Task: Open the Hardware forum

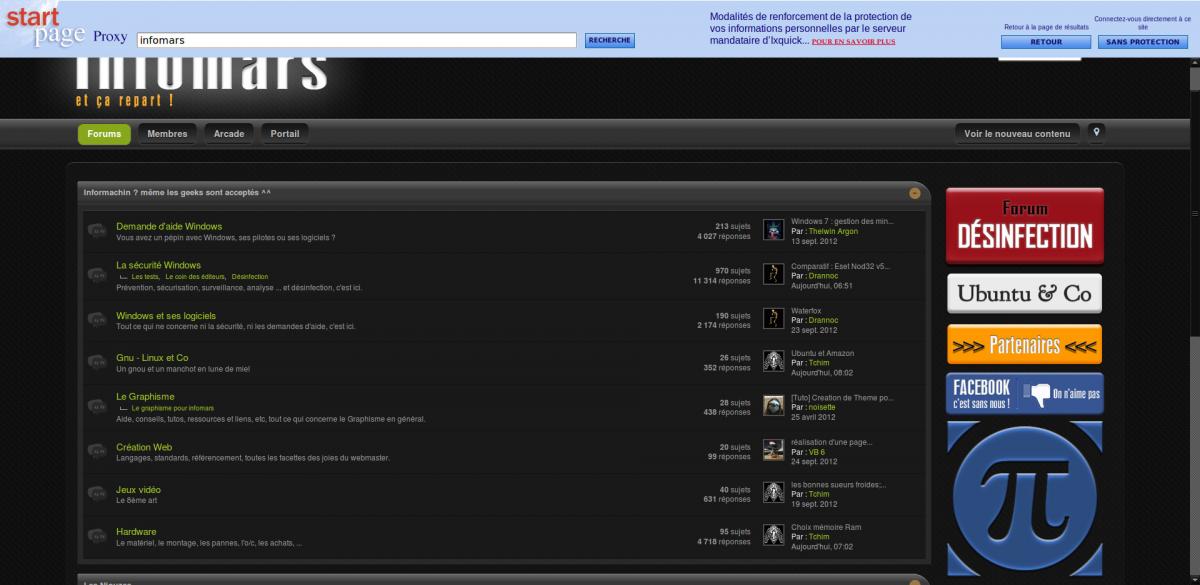Action: 136,531
